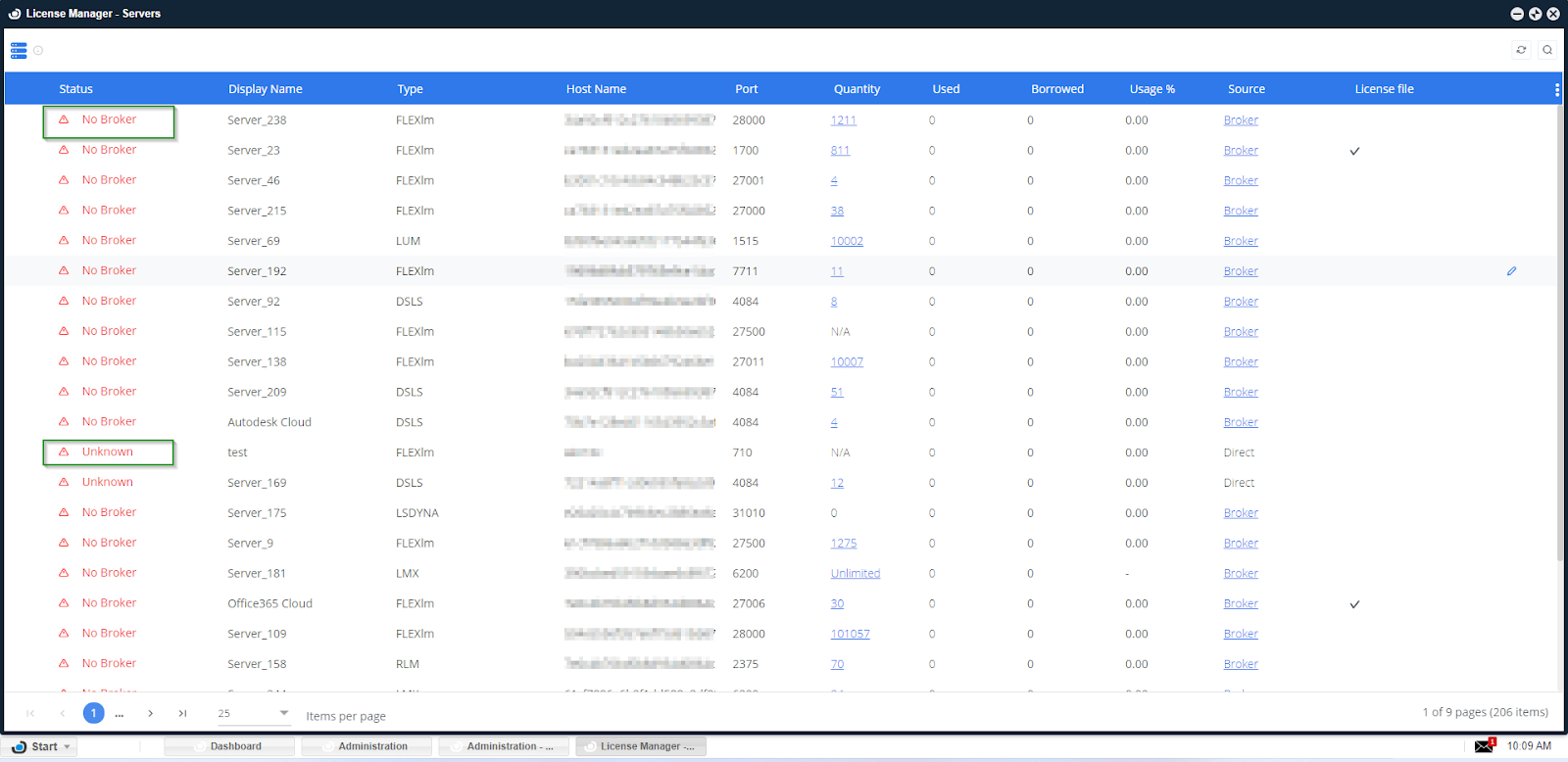Image resolution: width=1568 pixels, height=762 pixels.
Task: Open the Start menu dropdown
Action: tap(67, 747)
